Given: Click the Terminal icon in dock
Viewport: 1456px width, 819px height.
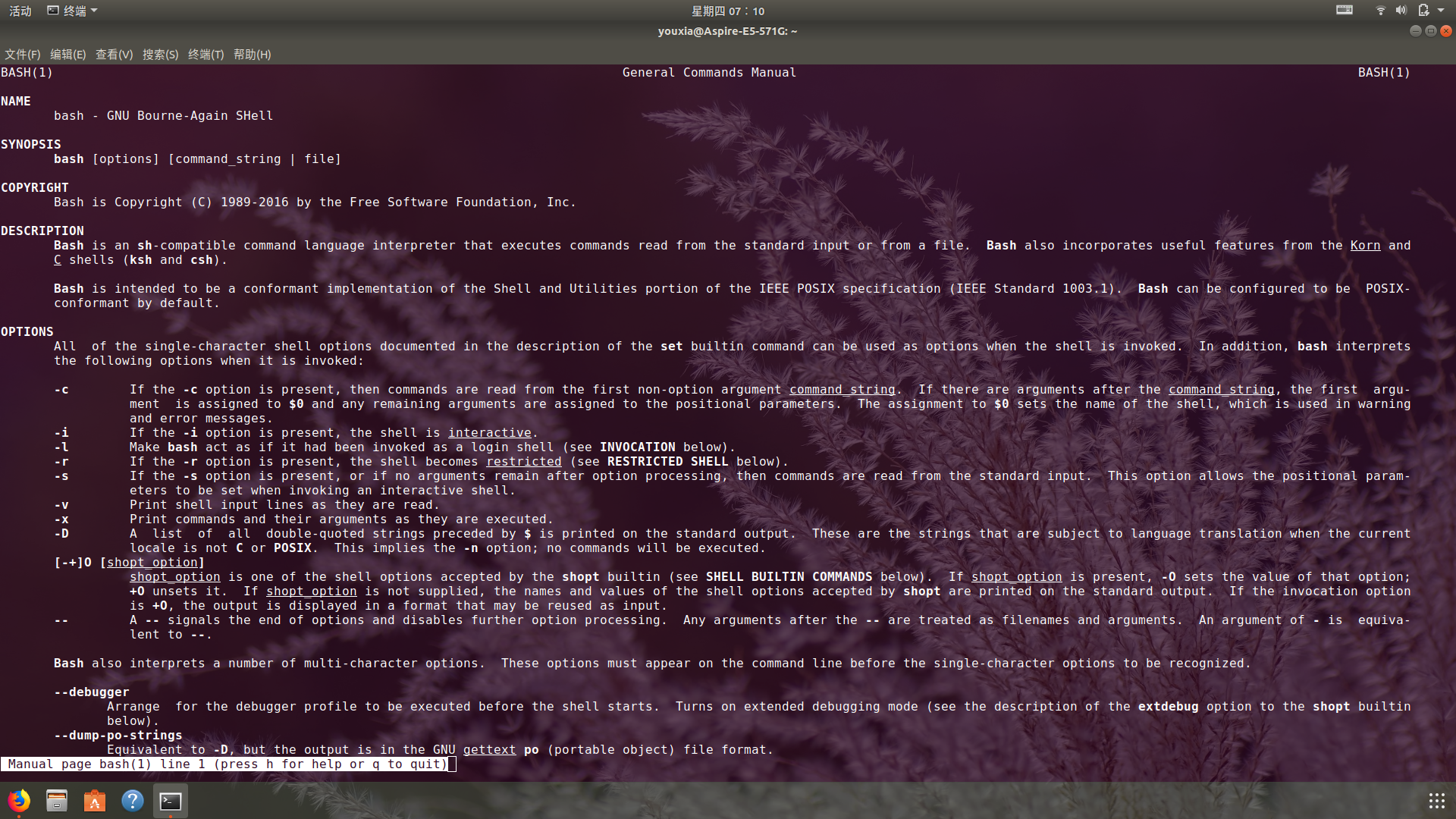Looking at the screenshot, I should click(x=171, y=801).
